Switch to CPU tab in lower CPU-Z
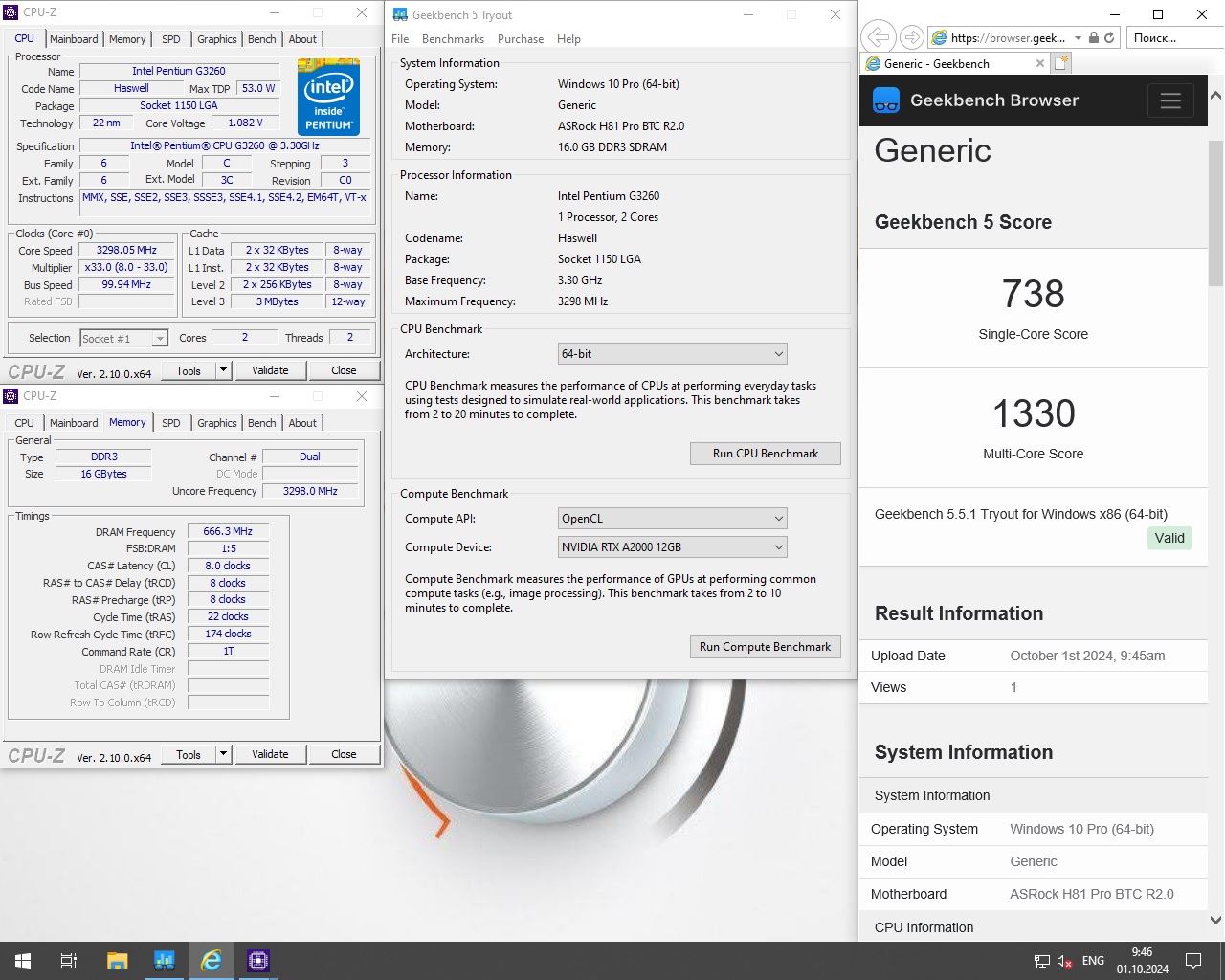 click(24, 423)
